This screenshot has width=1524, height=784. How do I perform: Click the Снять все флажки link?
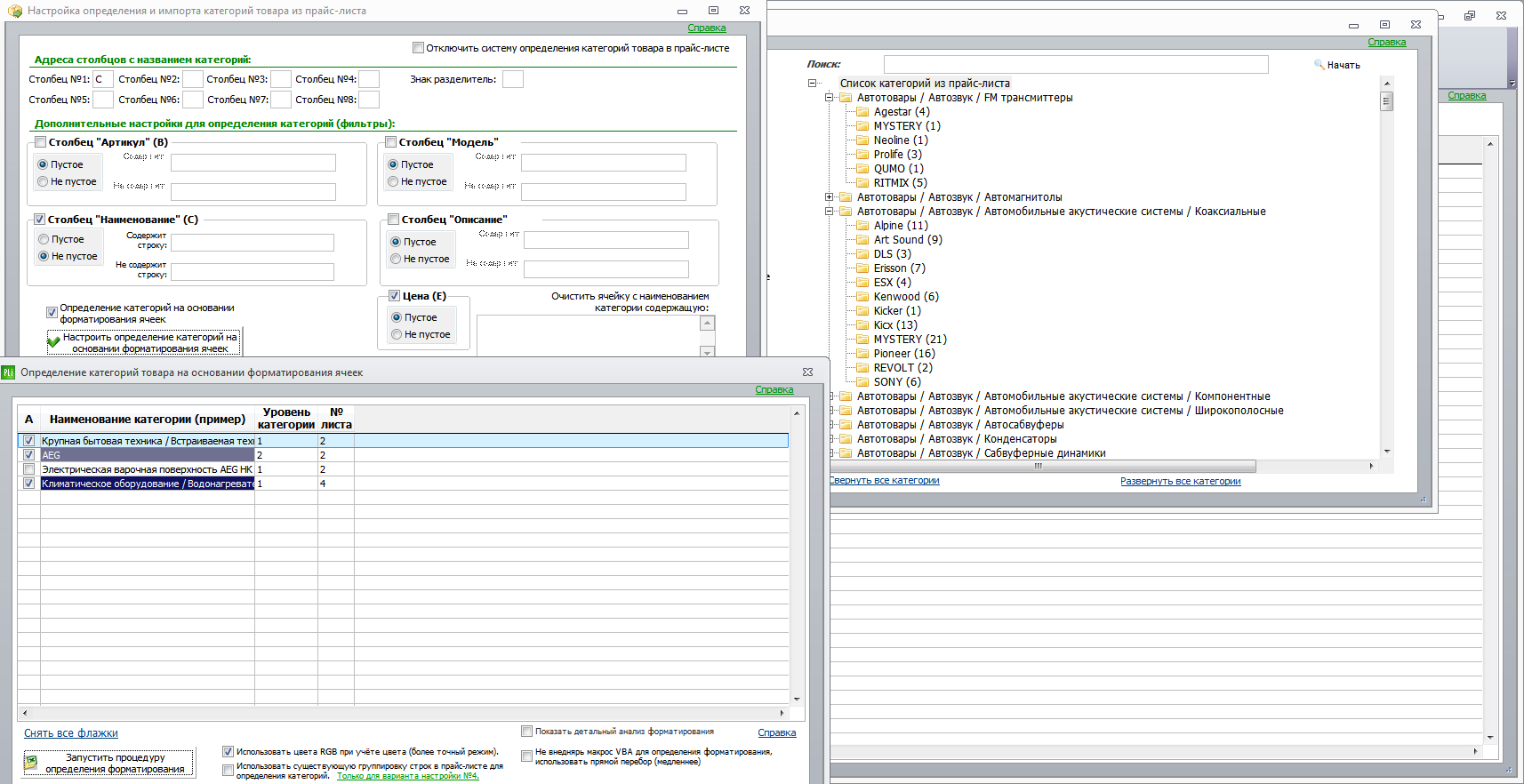coord(71,733)
